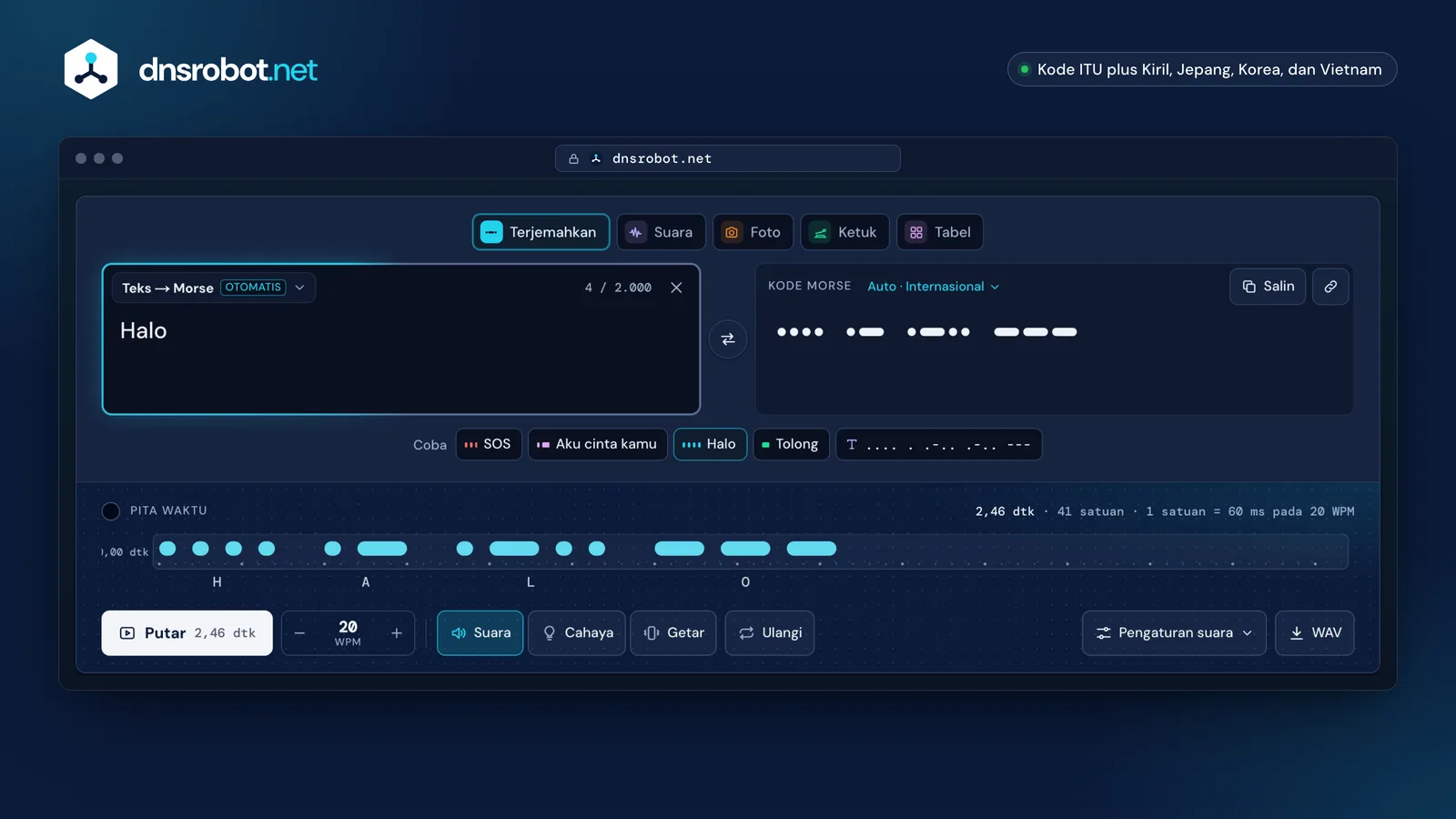Enable Ulangi loop playback
1456x819 pixels.
[x=770, y=632]
